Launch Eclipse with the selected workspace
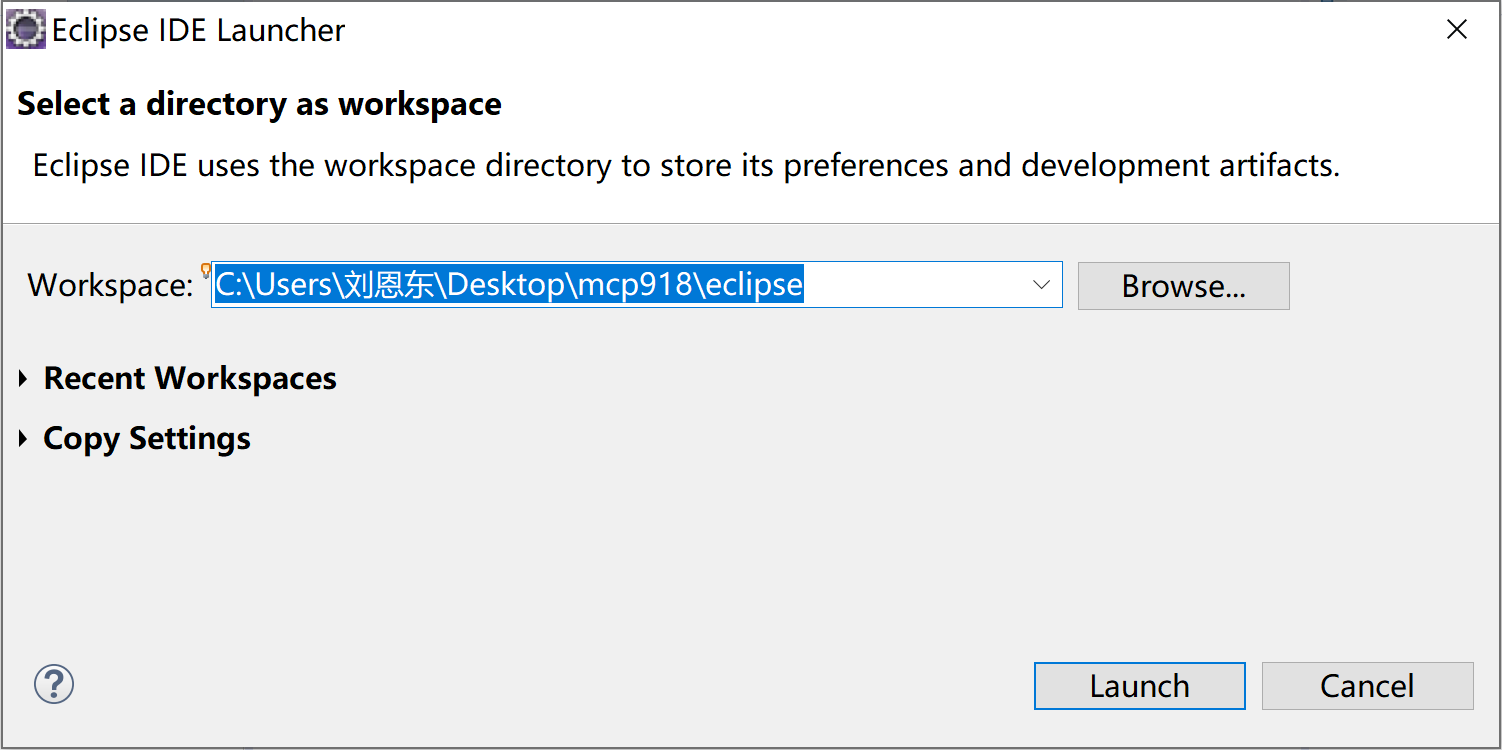This screenshot has width=1502, height=750. tap(1139, 686)
